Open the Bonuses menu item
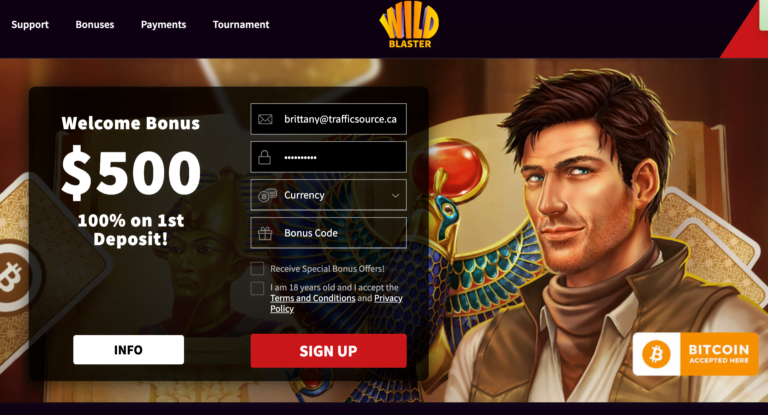 coord(95,24)
